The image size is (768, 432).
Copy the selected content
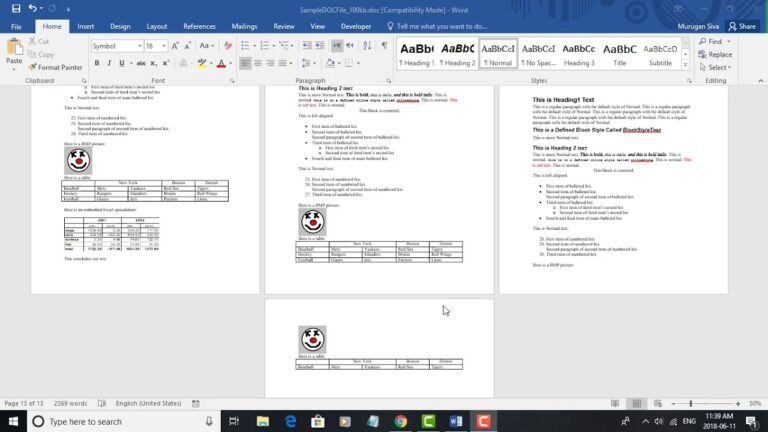click(x=41, y=54)
